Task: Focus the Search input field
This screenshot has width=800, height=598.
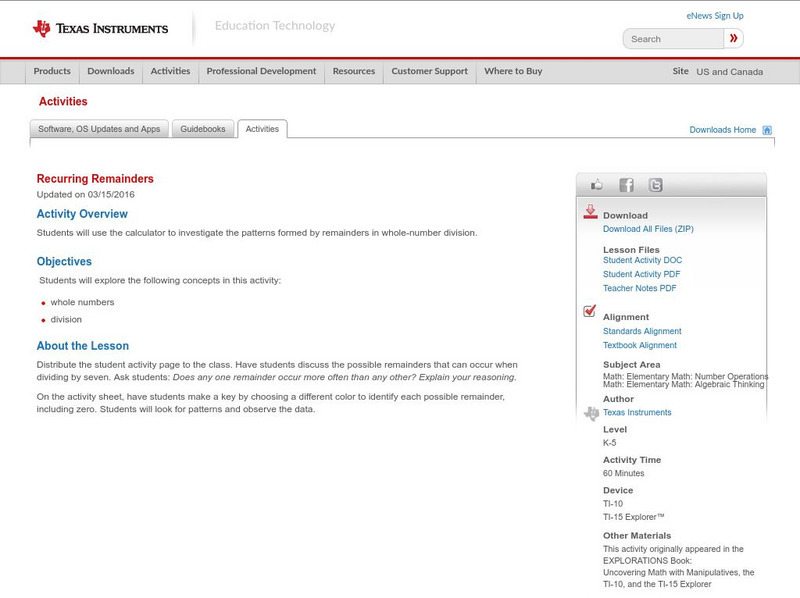Action: coord(673,39)
